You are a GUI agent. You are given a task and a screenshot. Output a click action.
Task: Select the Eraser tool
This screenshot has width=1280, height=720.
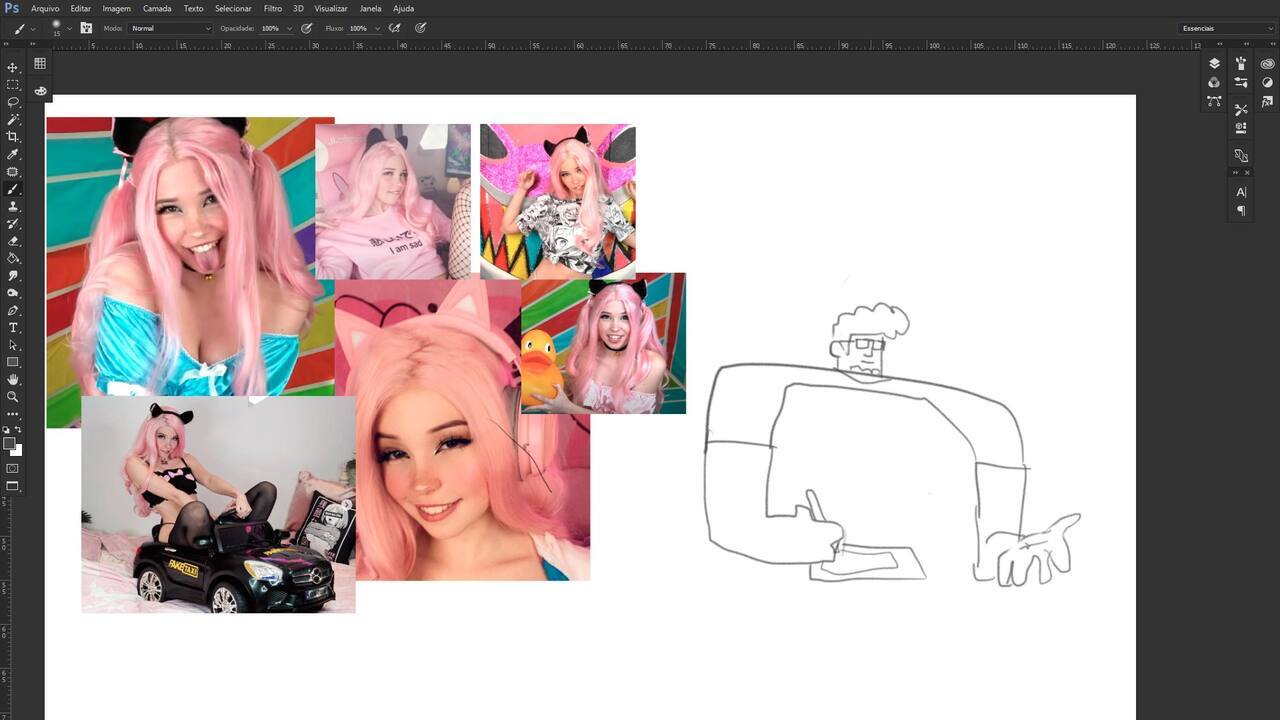13,241
